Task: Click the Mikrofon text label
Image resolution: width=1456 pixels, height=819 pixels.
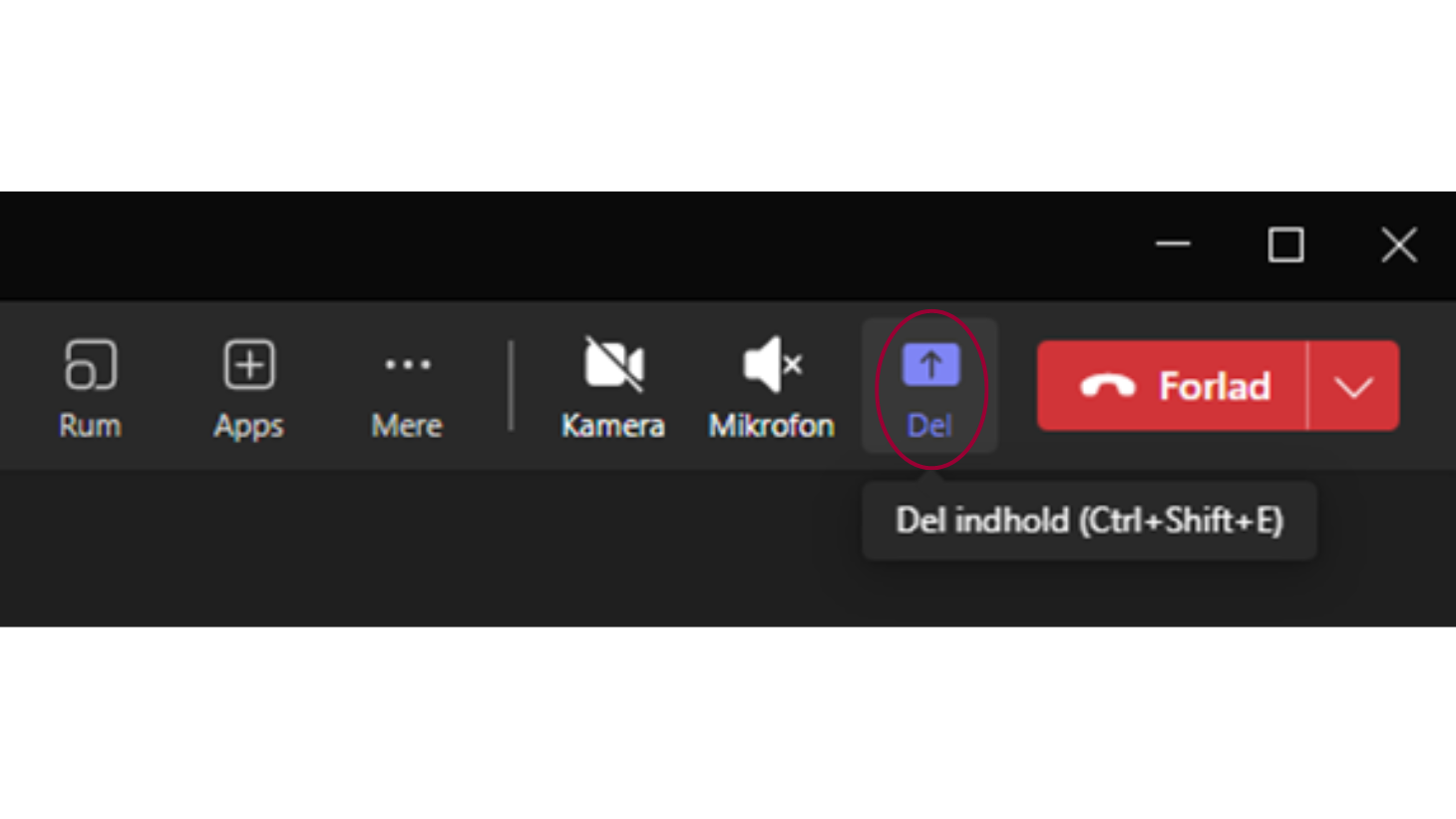Action: coord(771,426)
